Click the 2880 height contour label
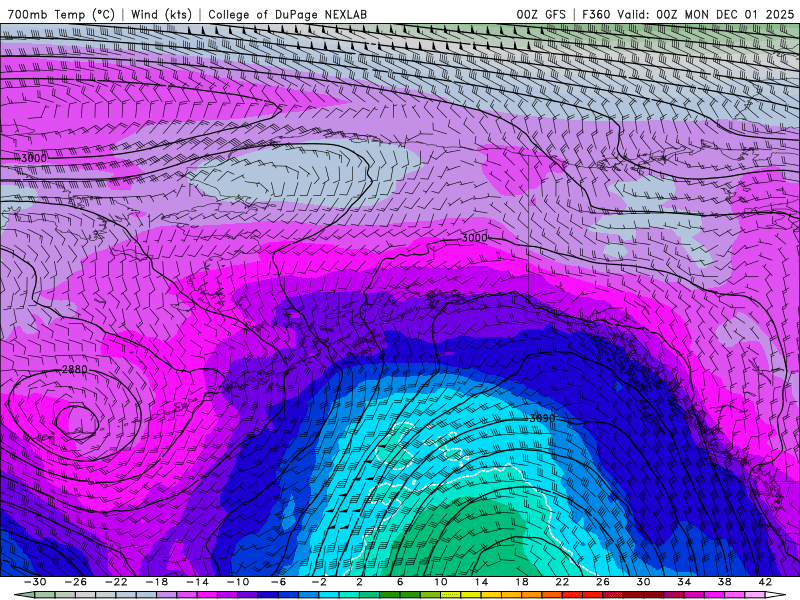Screen dimensions: 800x600 75,370
